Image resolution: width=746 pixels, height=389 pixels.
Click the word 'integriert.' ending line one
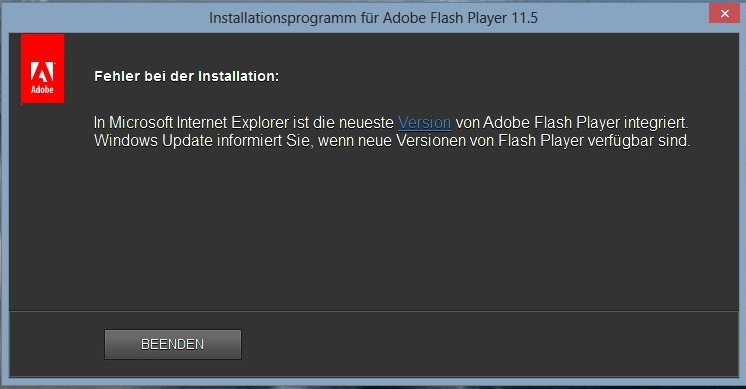click(x=656, y=123)
